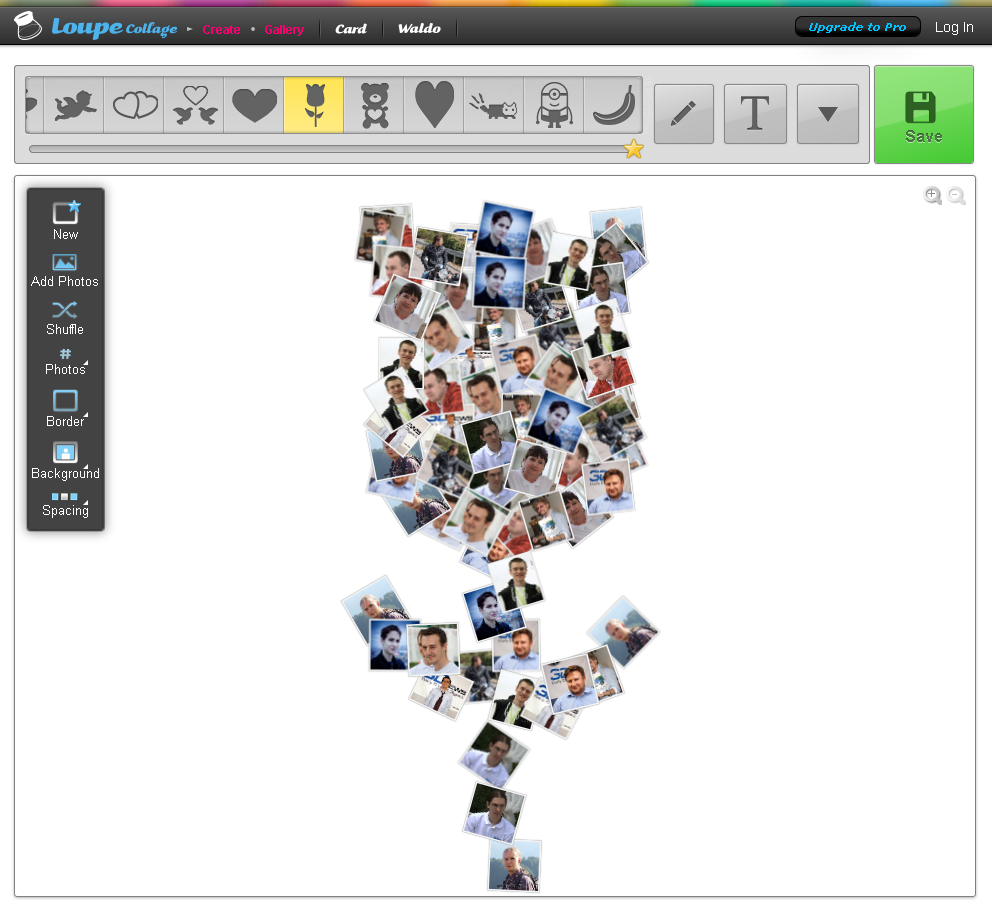Shuffle the collage photos
Screen dimensions: 992x910
tap(65, 317)
